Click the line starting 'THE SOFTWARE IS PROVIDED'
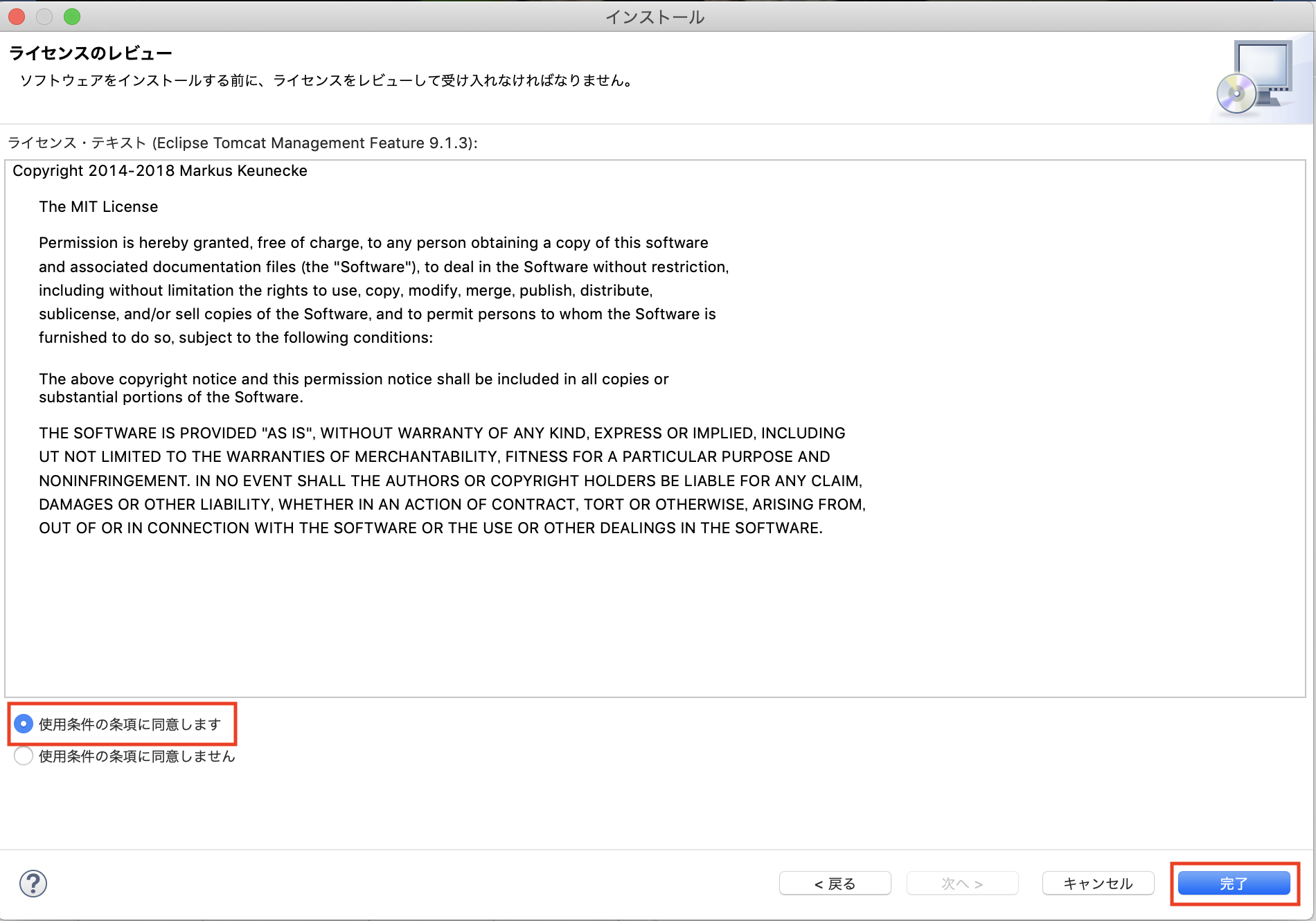The image size is (1316, 921). tap(442, 433)
